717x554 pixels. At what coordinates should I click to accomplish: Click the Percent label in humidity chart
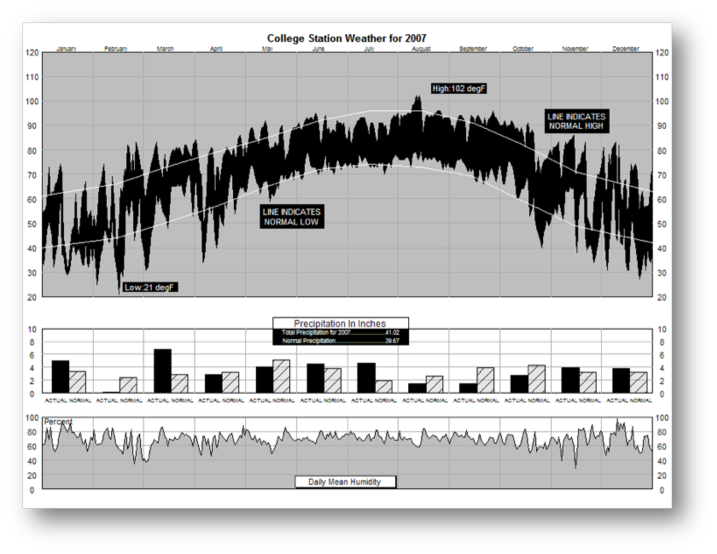pyautogui.click(x=58, y=422)
